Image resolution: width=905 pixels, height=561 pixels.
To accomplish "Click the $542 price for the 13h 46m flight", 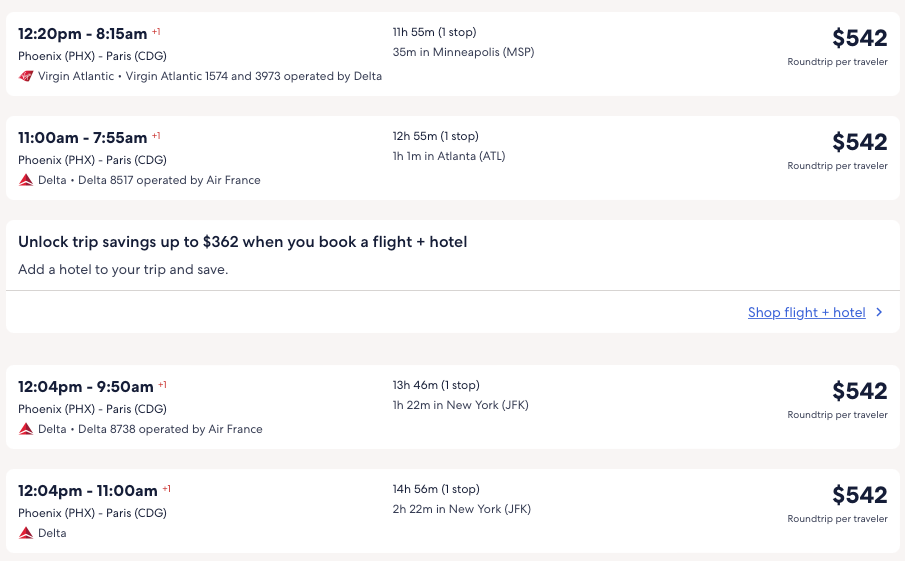I will click(859, 391).
